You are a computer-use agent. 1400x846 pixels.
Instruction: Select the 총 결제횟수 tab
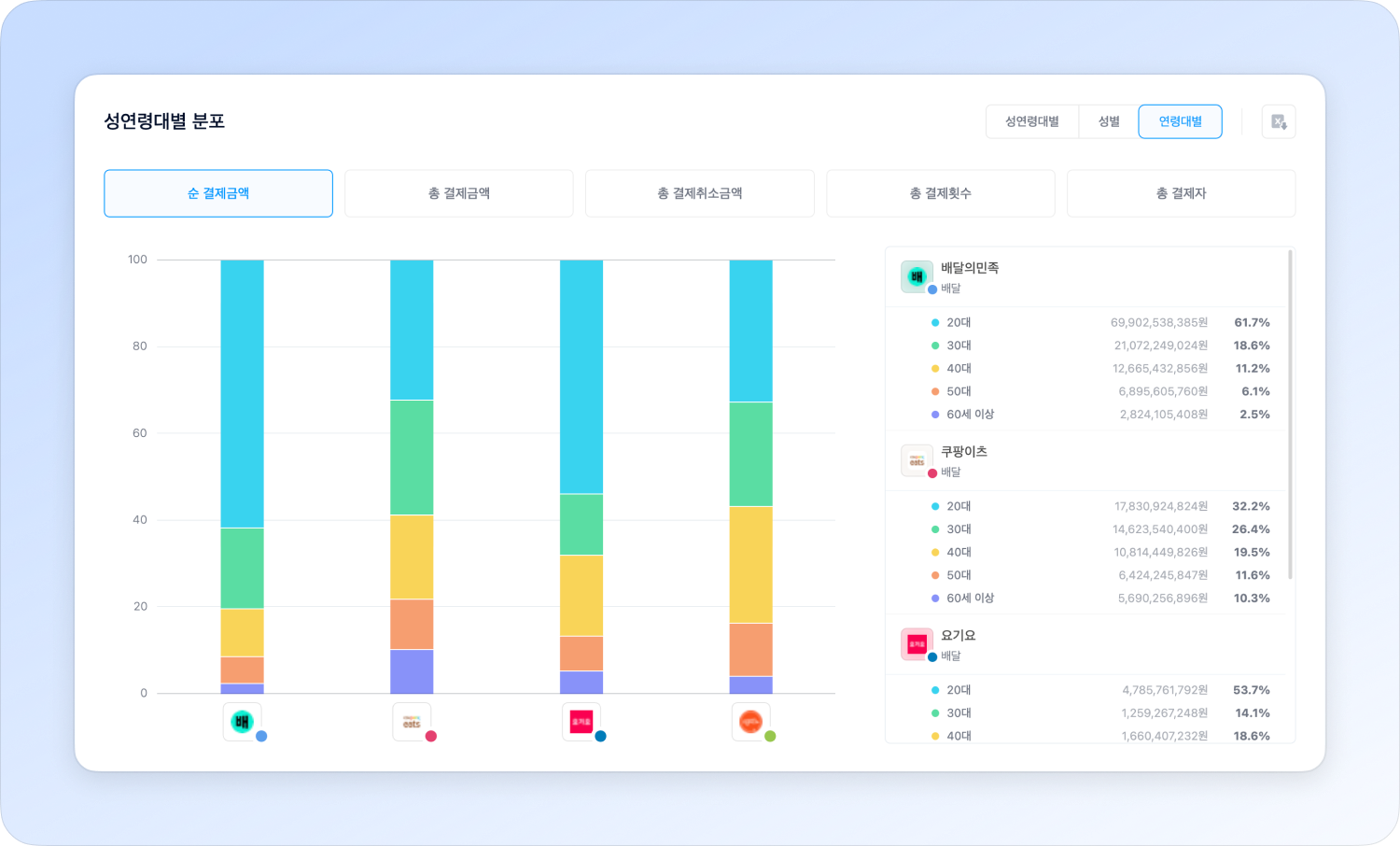(940, 193)
